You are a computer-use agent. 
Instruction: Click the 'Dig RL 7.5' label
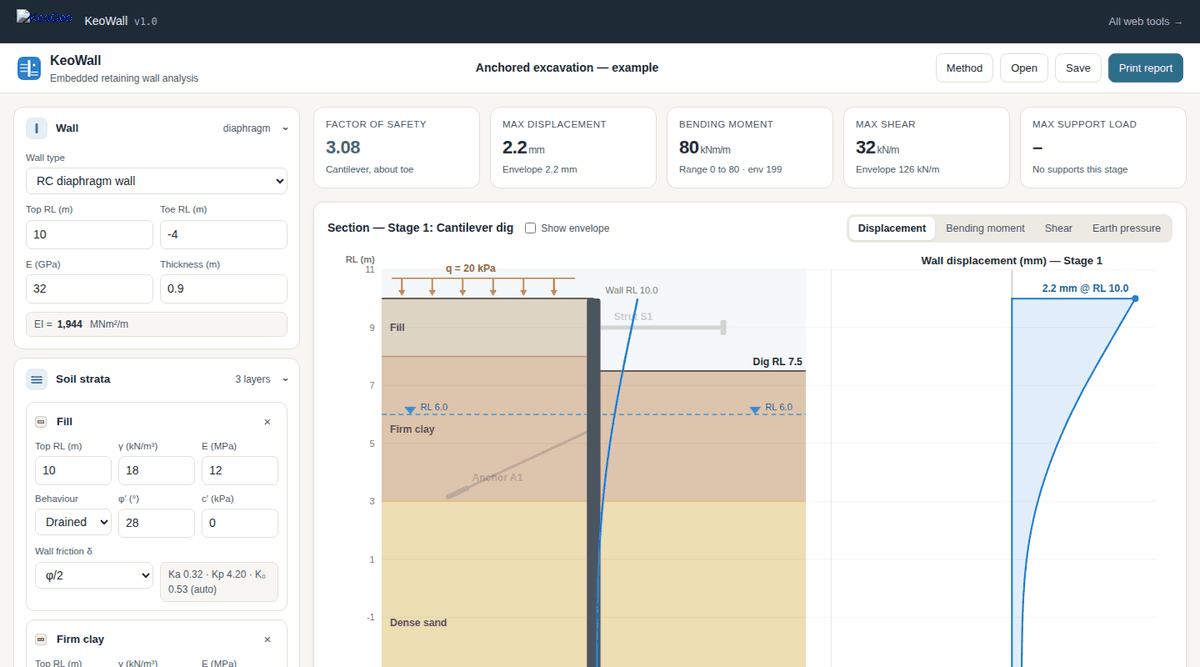777,362
